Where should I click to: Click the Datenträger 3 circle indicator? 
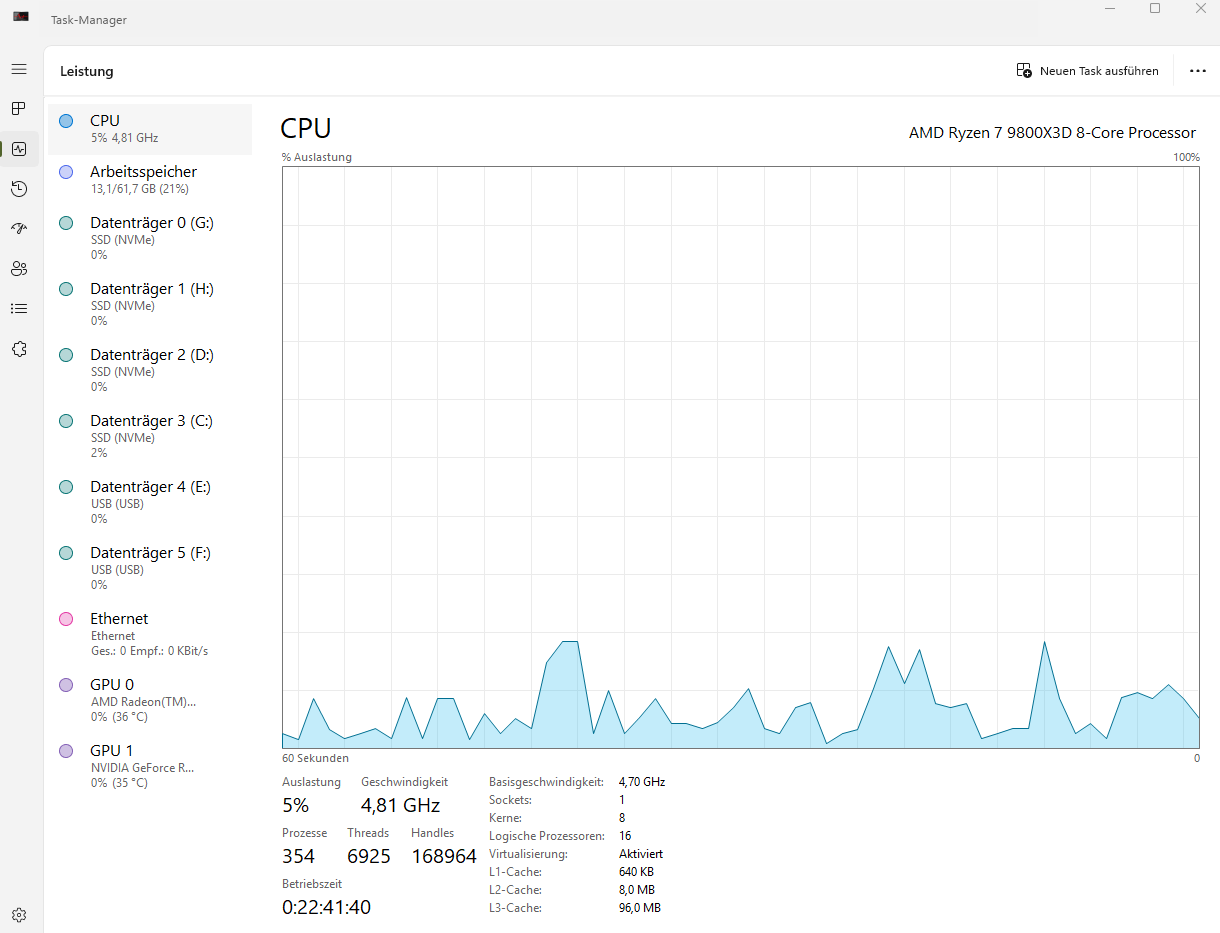coord(66,421)
